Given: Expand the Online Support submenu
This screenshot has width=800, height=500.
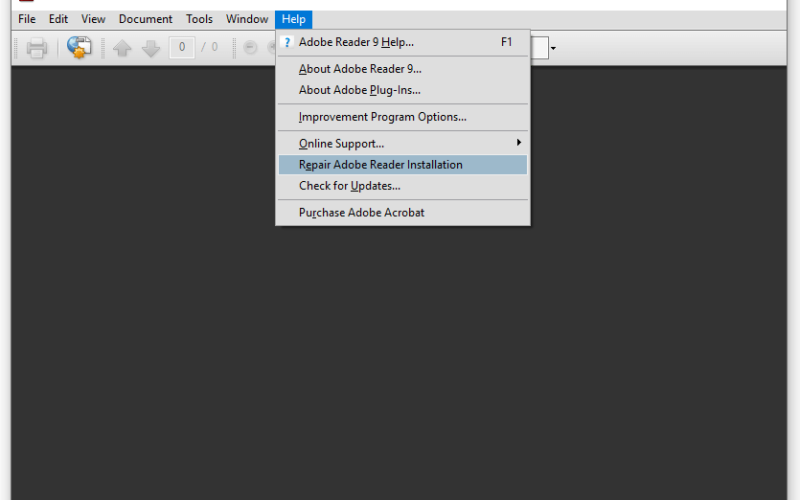Looking at the screenshot, I should 403,144.
